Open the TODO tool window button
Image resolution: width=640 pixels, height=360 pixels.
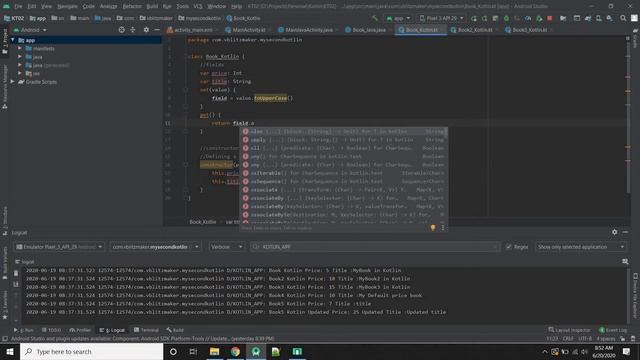click(x=51, y=330)
